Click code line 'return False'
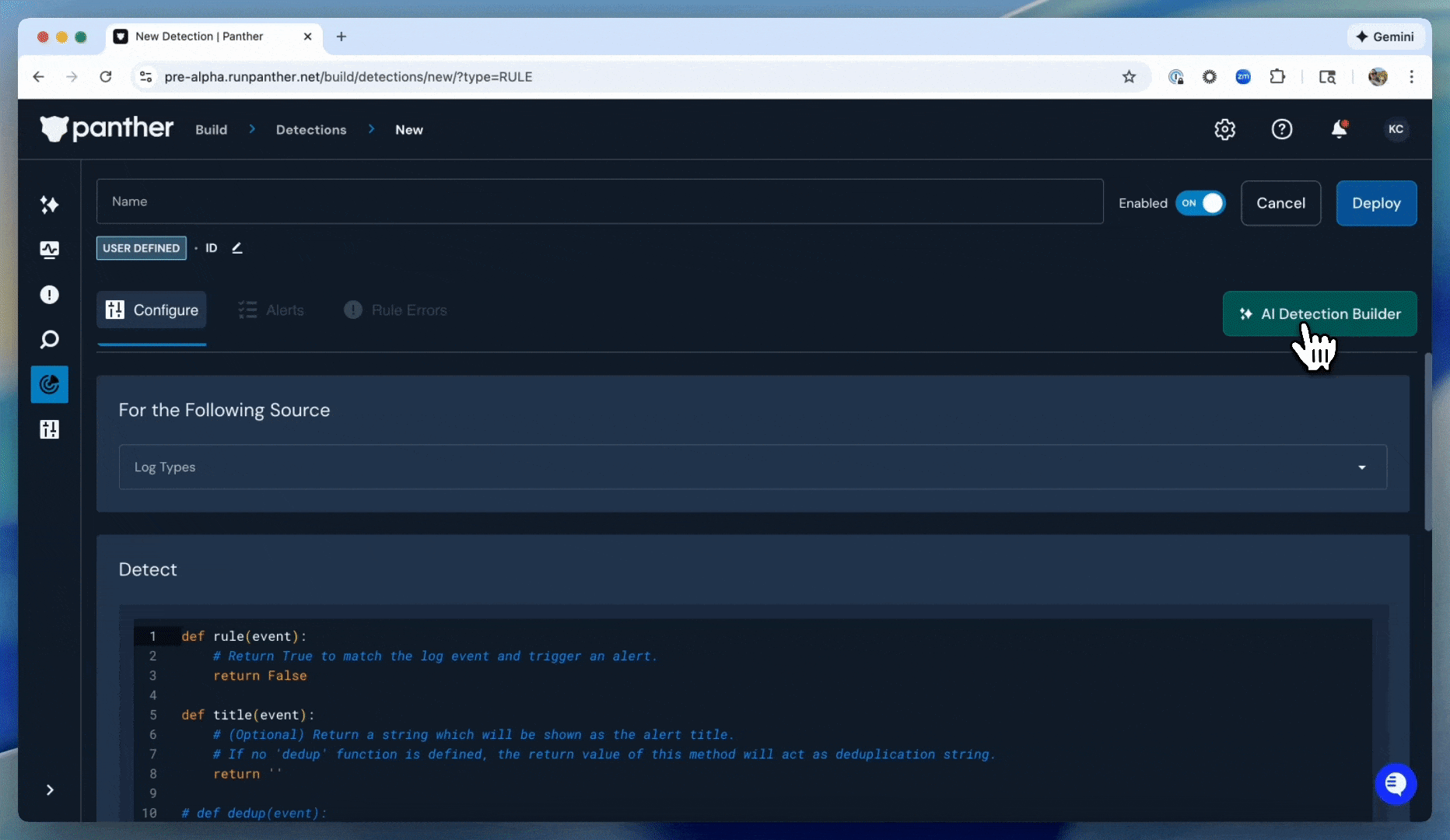The height and width of the screenshot is (840, 1450). (260, 676)
